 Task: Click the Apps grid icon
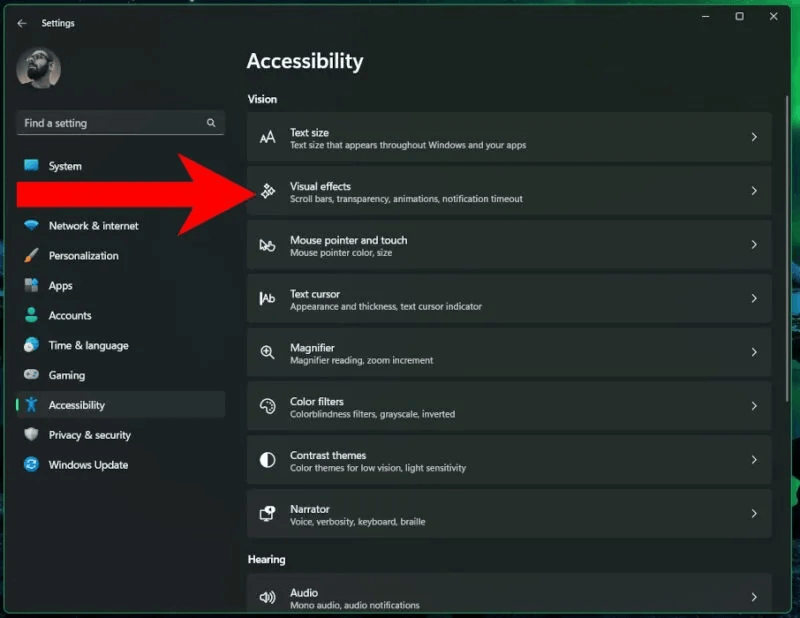pos(31,285)
